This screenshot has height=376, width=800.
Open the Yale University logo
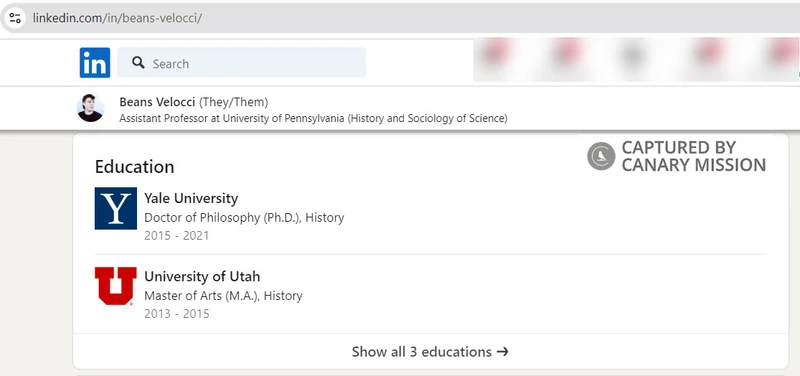click(116, 208)
